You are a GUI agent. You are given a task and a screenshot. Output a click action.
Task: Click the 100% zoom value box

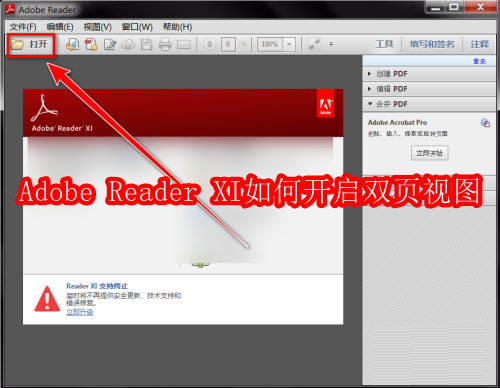270,44
